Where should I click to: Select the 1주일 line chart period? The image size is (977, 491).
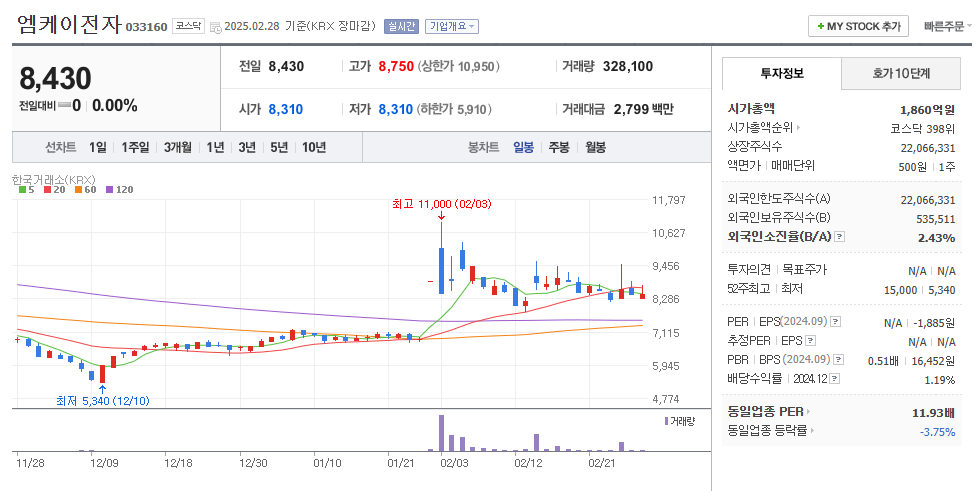[x=135, y=147]
